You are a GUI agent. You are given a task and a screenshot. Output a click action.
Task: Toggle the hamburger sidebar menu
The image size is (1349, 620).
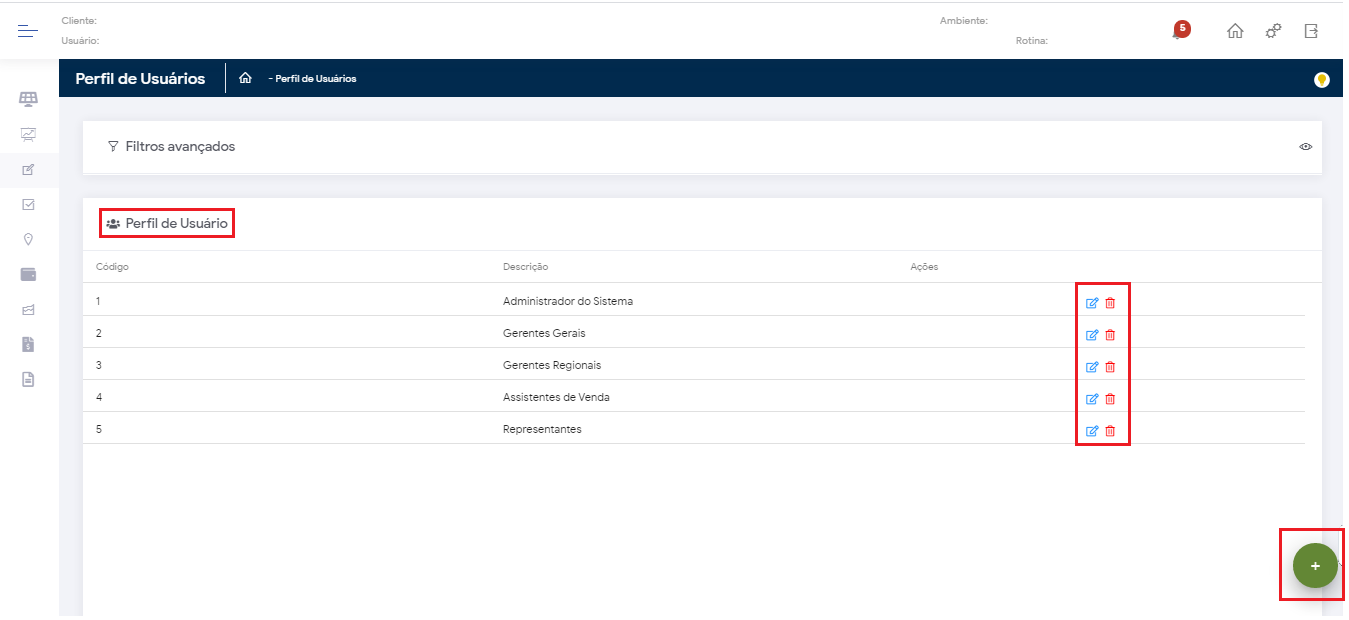(x=28, y=31)
